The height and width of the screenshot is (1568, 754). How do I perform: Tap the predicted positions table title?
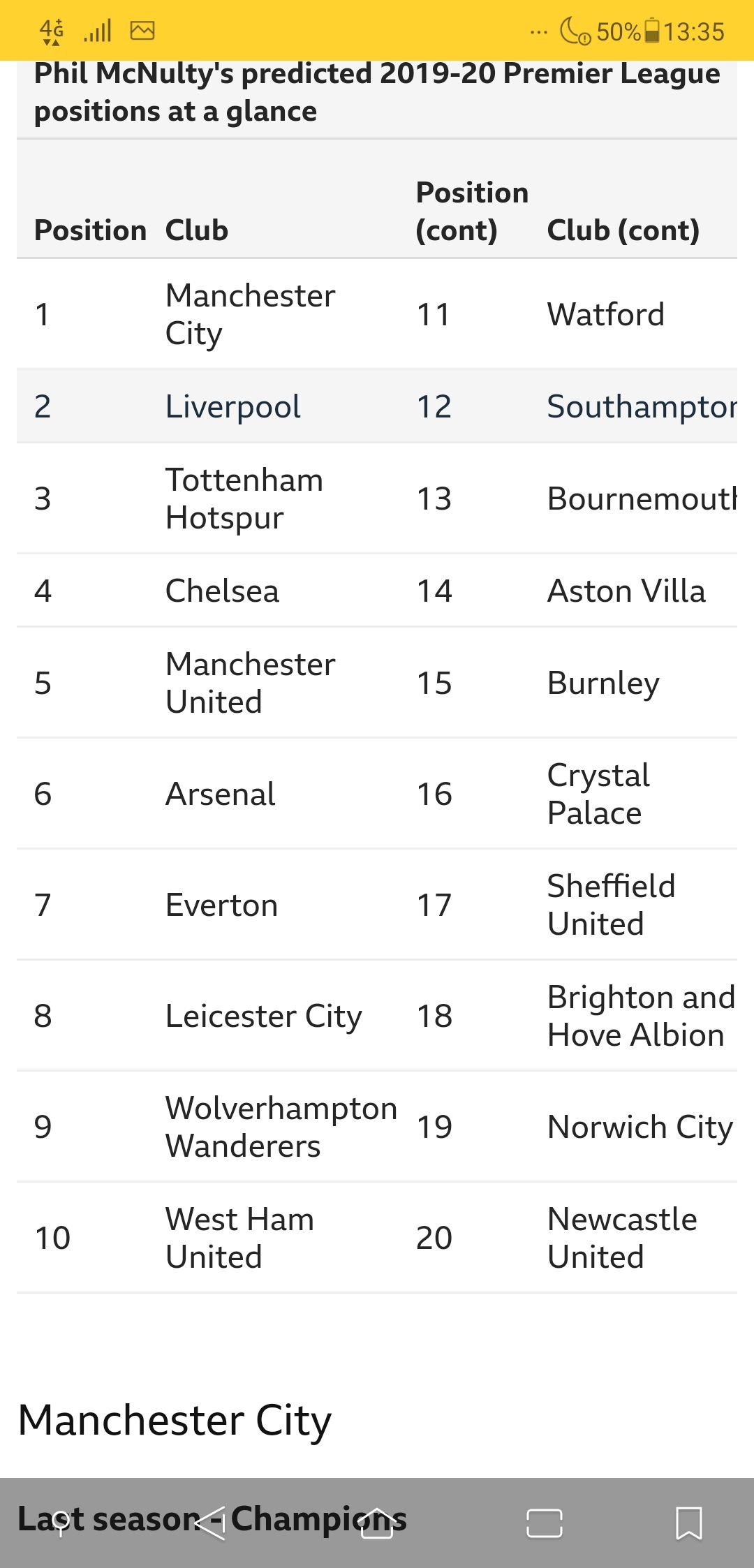pos(377,92)
